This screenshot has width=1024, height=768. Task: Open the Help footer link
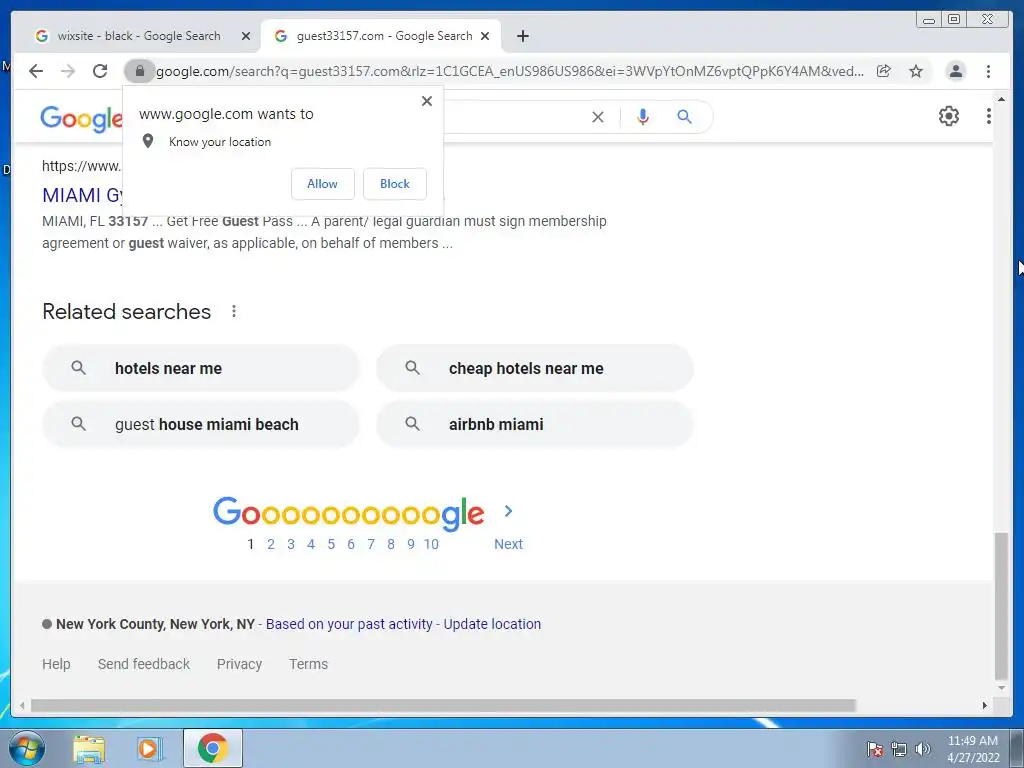[56, 664]
